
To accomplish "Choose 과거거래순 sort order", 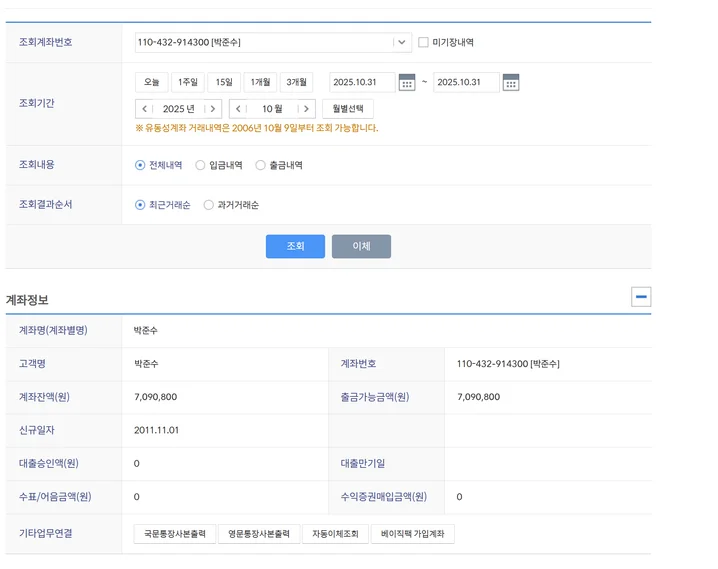I will point(209,205).
